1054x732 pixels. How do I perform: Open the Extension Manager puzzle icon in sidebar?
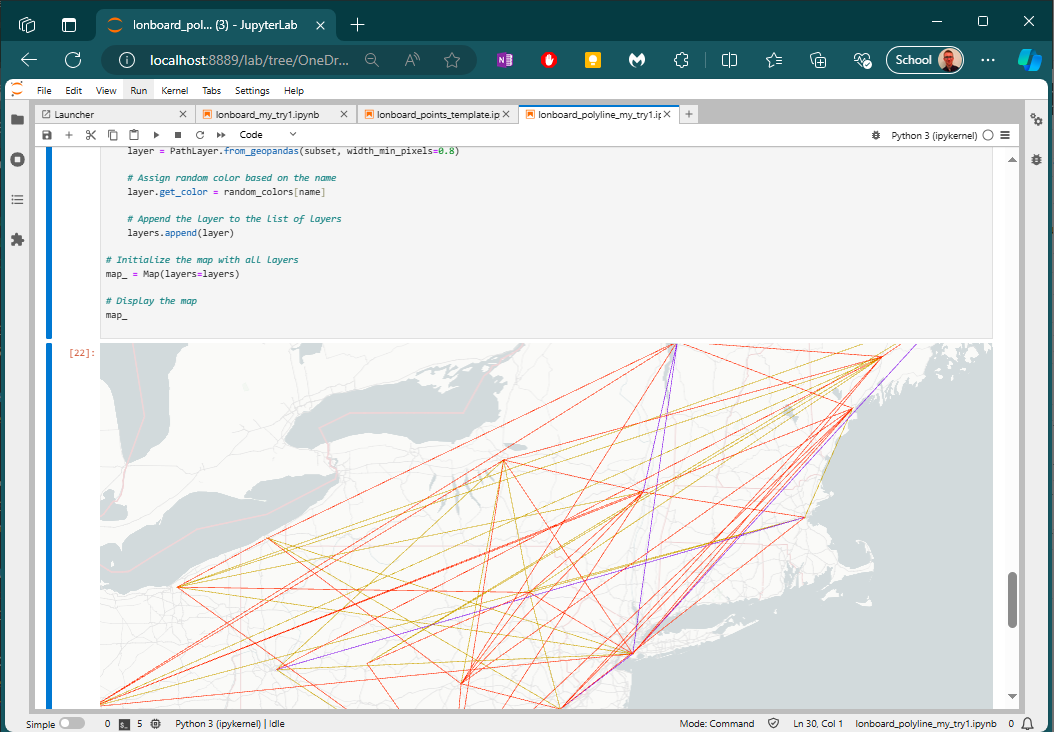[x=17, y=240]
